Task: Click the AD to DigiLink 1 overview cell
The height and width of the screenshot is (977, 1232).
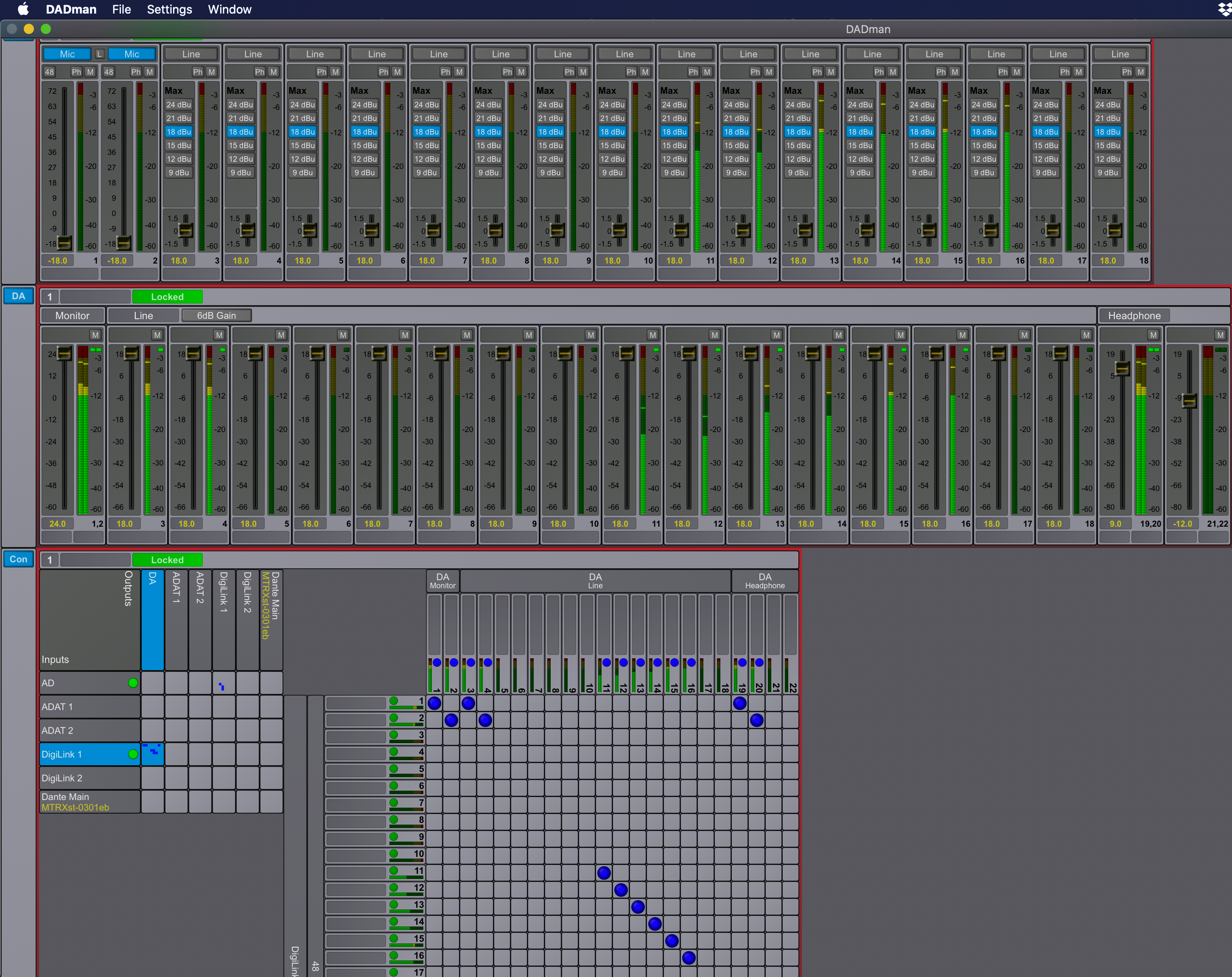Action: [x=224, y=682]
